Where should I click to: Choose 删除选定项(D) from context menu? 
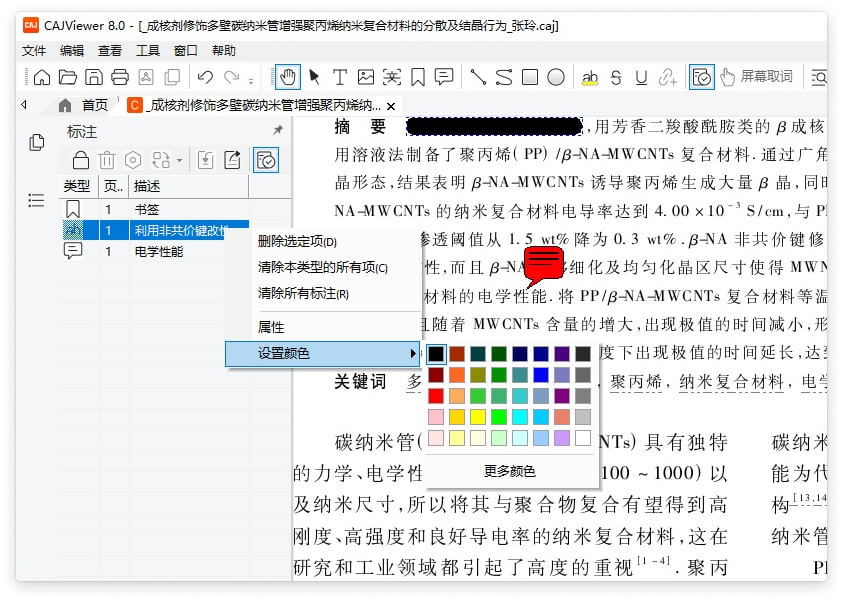click(297, 242)
